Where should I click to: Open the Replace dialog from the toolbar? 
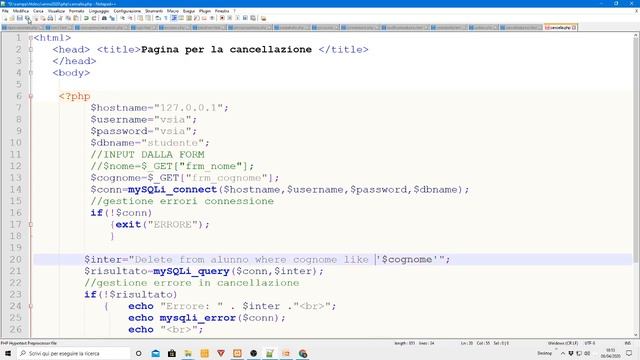click(x=112, y=18)
